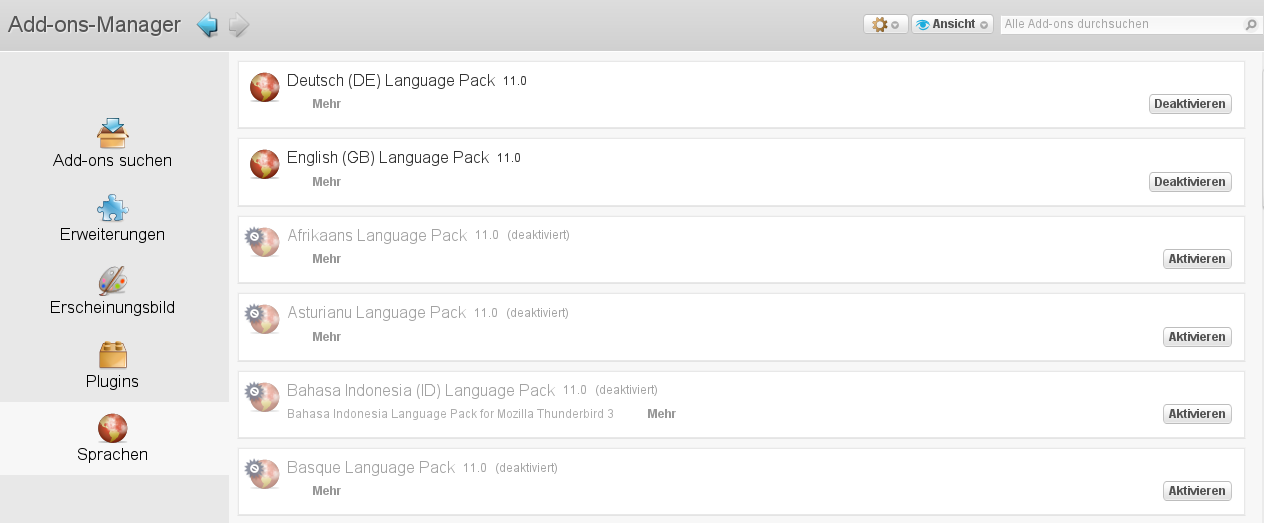
Task: Click the disabled Basque Language Pack icon
Action: click(x=262, y=473)
